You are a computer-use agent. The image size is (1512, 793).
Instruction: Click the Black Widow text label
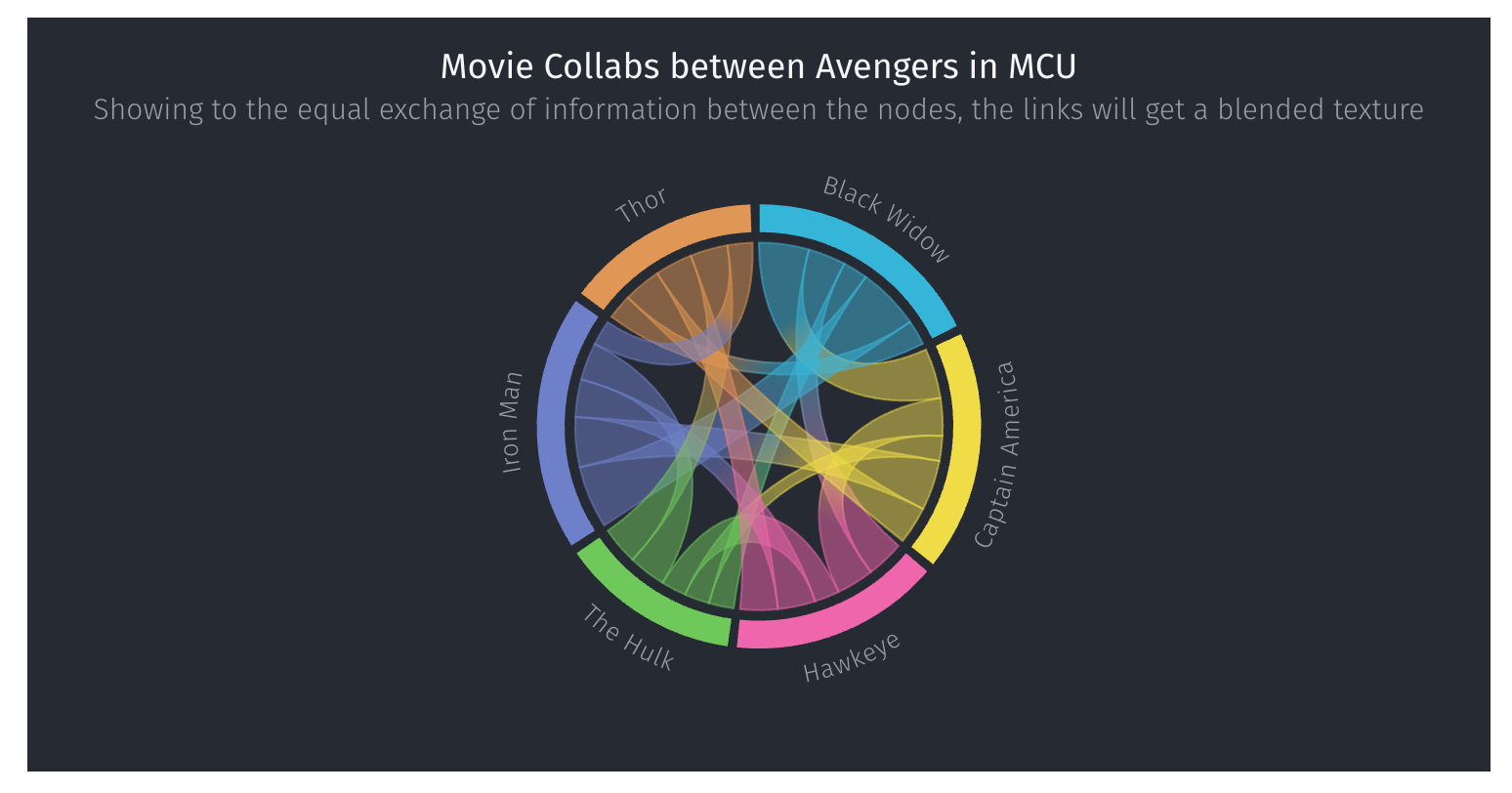point(886,219)
